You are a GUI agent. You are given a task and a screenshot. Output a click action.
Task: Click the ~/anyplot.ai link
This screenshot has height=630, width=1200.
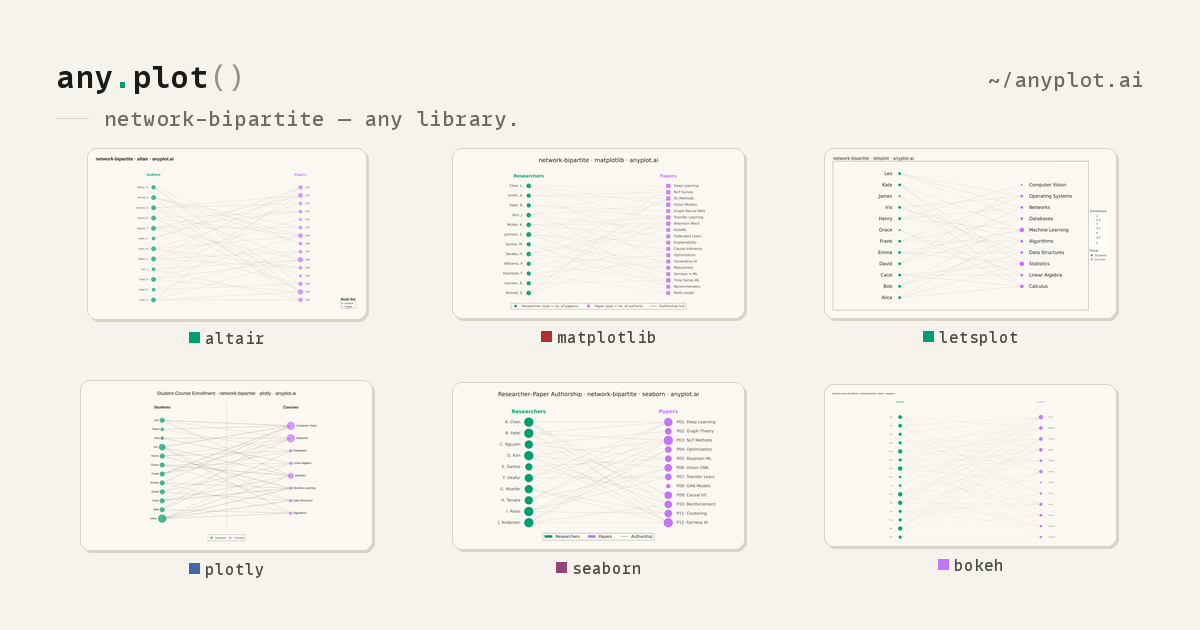(x=1065, y=80)
